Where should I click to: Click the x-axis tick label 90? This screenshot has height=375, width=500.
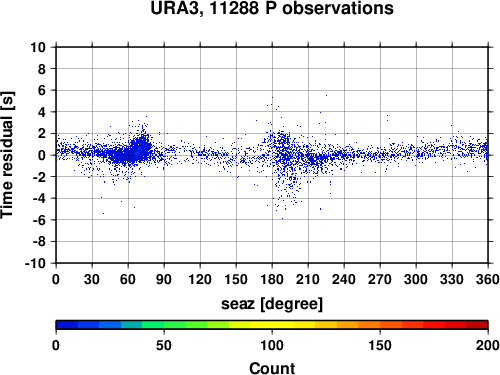point(164,279)
